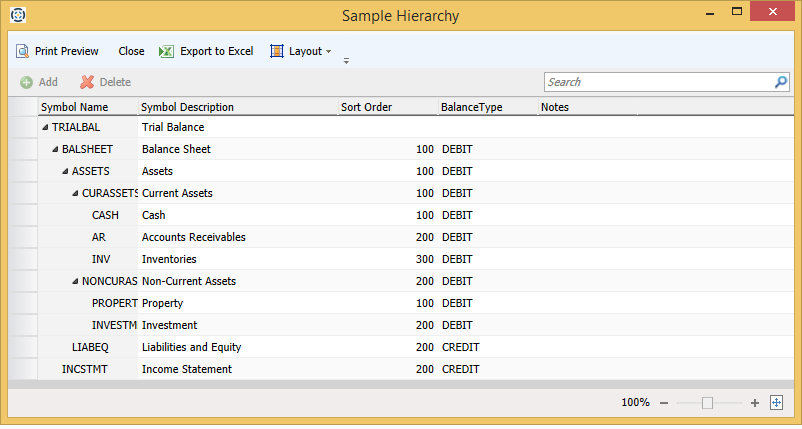Click the zoom out minus button
Viewport: 802px width, 429px height.
click(x=663, y=403)
